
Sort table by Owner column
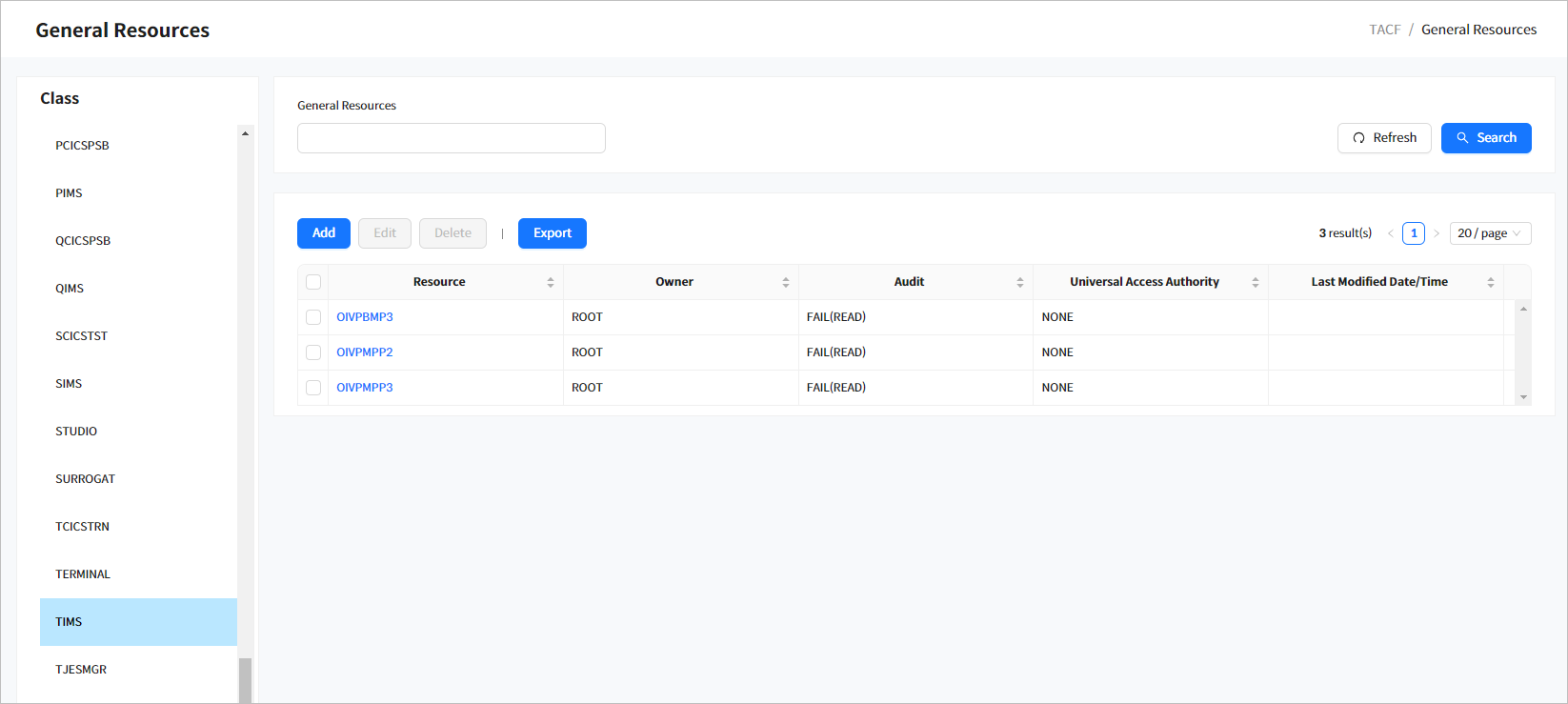point(785,282)
